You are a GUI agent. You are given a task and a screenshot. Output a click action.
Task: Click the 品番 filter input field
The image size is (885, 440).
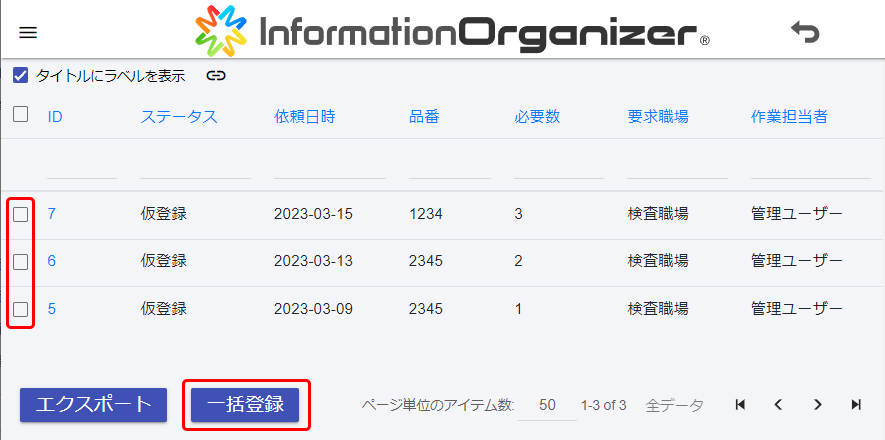tap(449, 165)
